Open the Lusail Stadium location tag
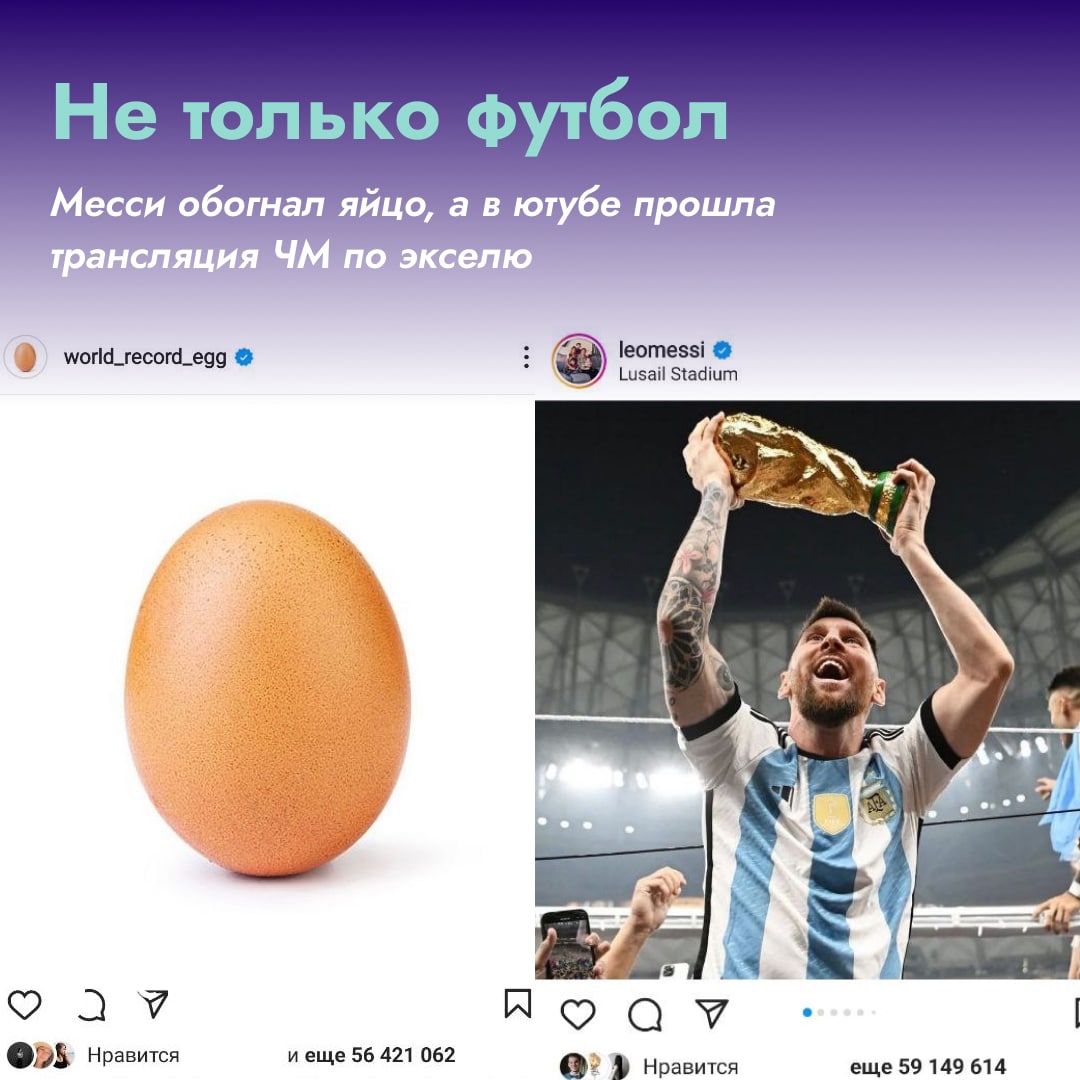 tap(678, 374)
